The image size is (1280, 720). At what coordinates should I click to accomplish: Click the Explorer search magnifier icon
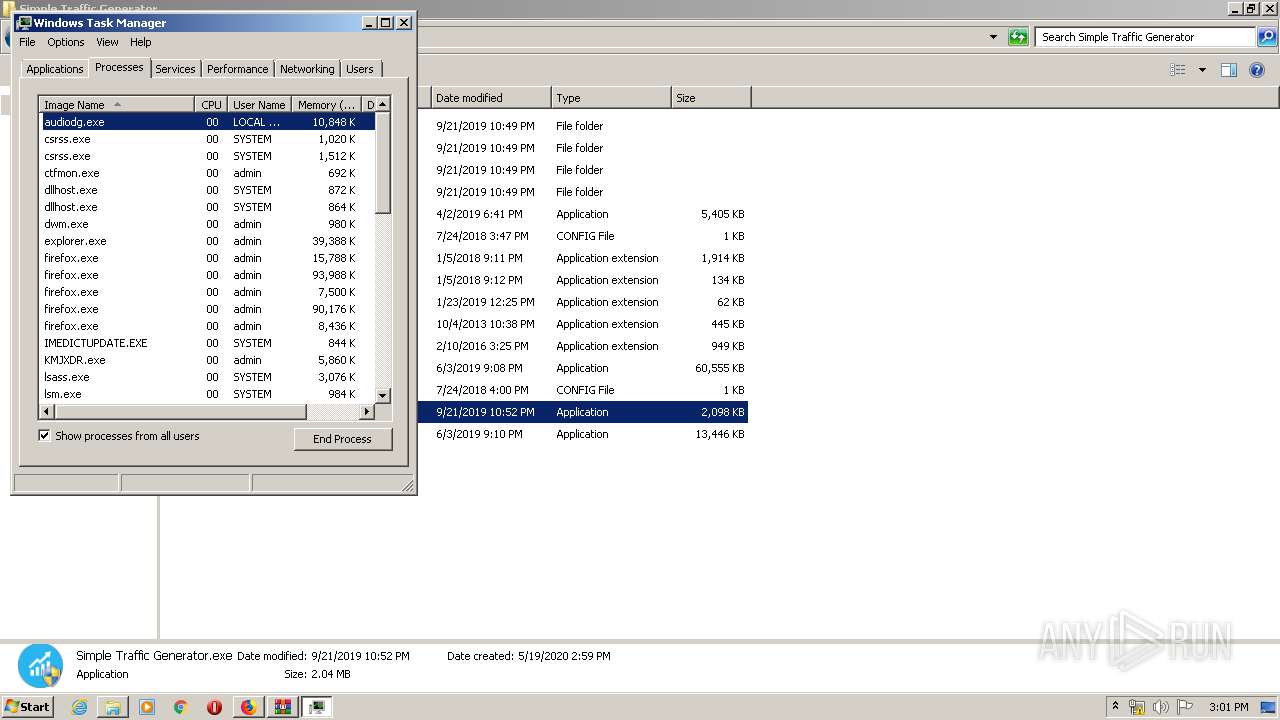pos(1266,37)
